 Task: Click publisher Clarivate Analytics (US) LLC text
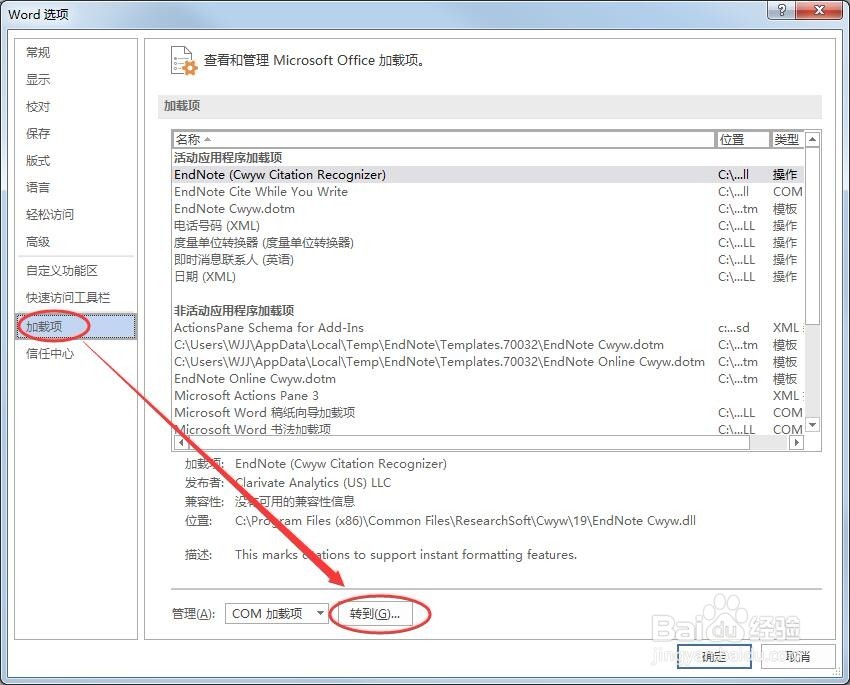(x=313, y=483)
